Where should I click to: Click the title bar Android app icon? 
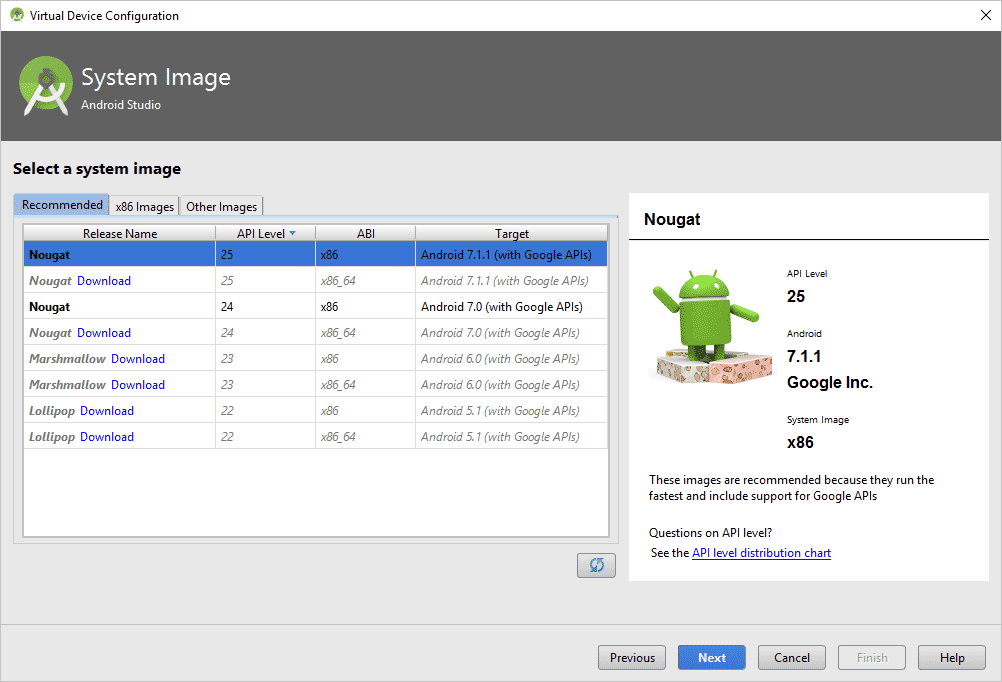pos(16,15)
